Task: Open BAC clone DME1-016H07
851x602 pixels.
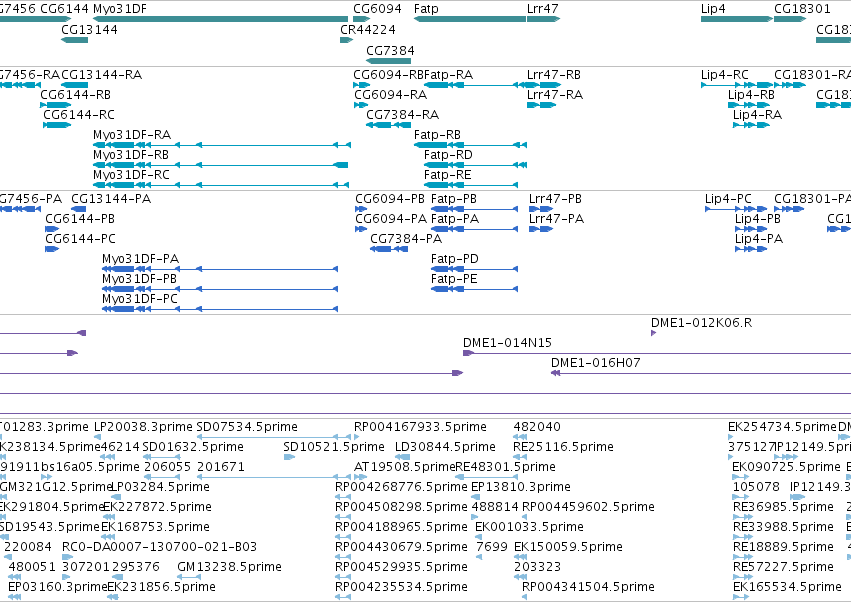Action: (x=596, y=363)
